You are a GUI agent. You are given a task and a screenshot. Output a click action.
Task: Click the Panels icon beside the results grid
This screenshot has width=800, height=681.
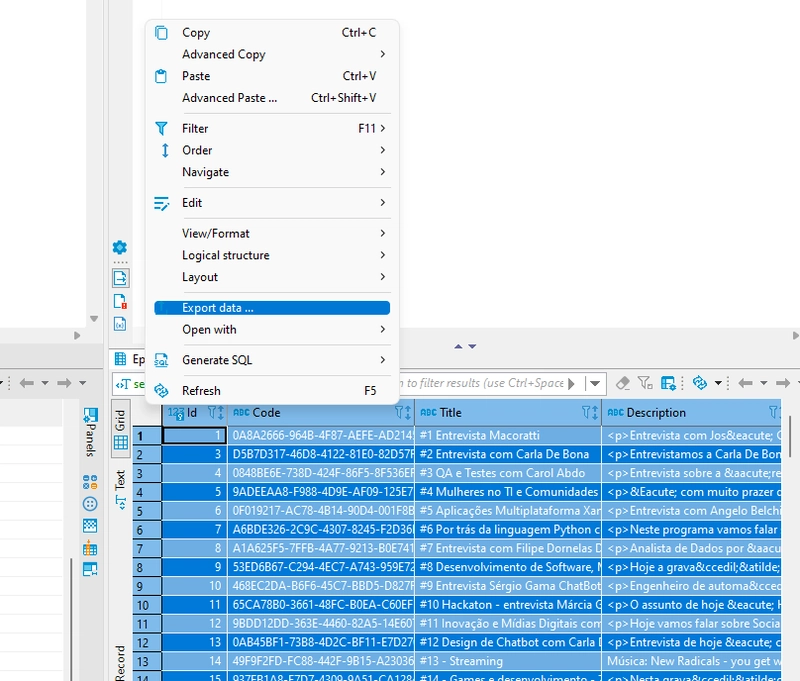(90, 425)
